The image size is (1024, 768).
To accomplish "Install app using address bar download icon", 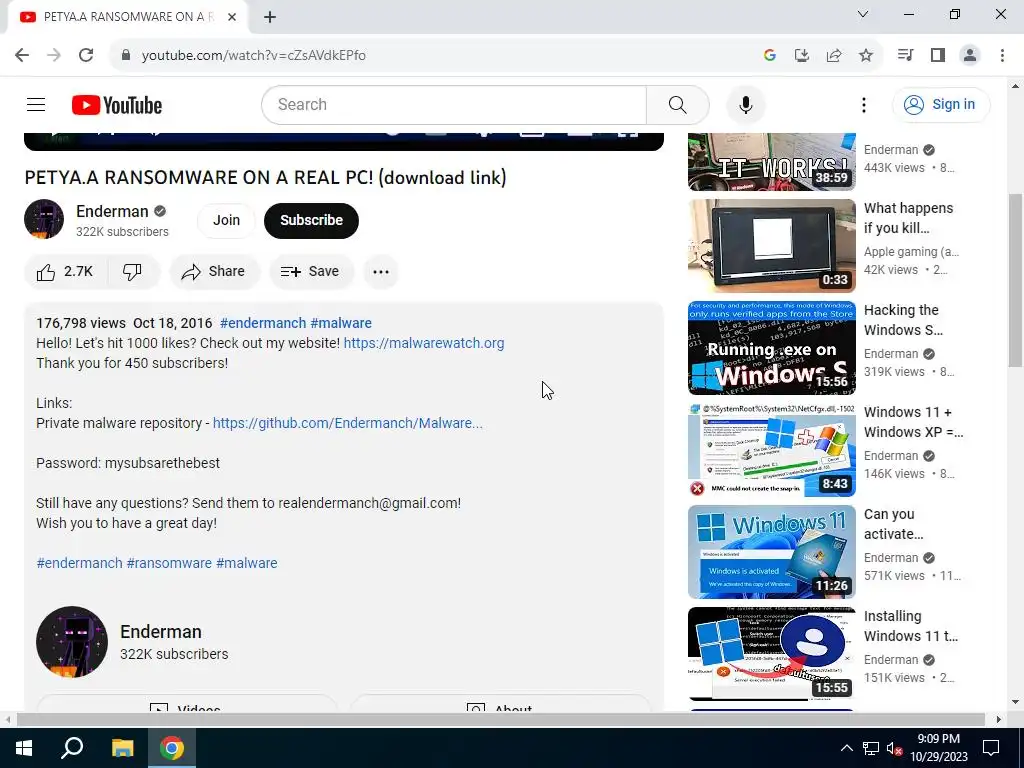I will [801, 56].
